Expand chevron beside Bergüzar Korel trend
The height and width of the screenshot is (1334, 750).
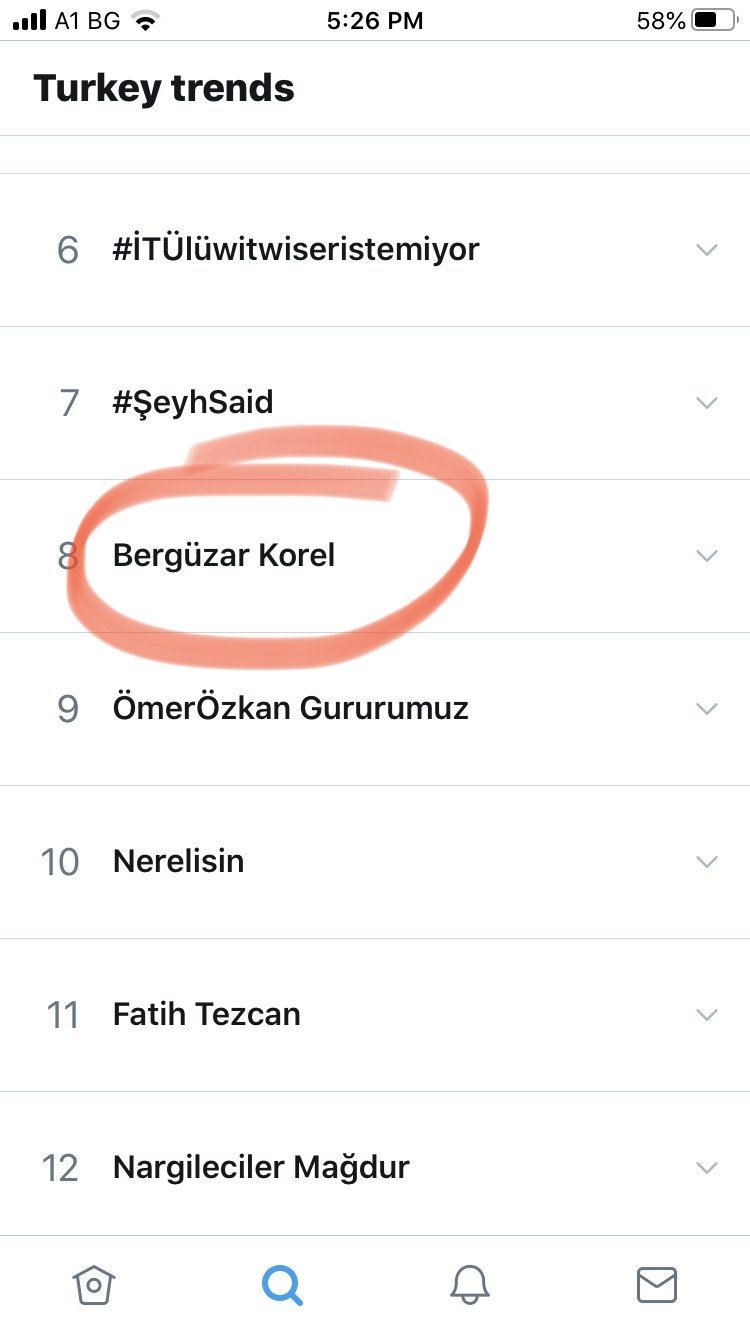point(707,555)
